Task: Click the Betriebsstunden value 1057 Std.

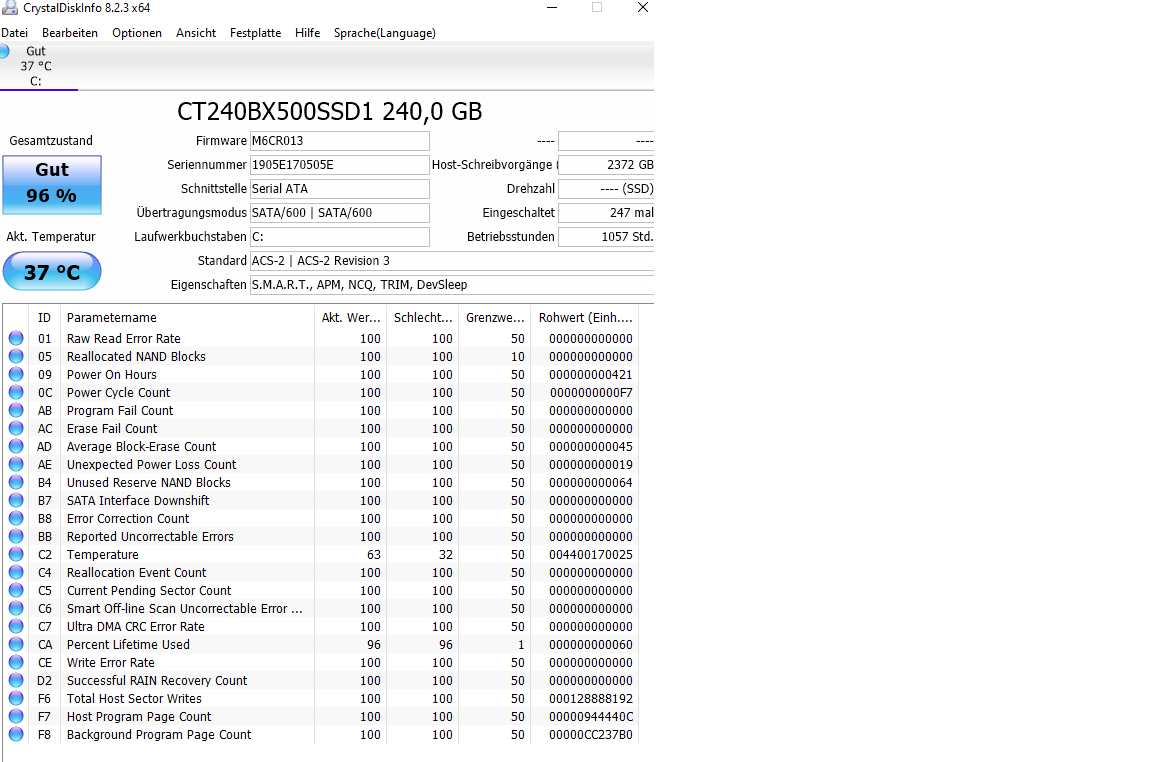Action: (x=606, y=237)
